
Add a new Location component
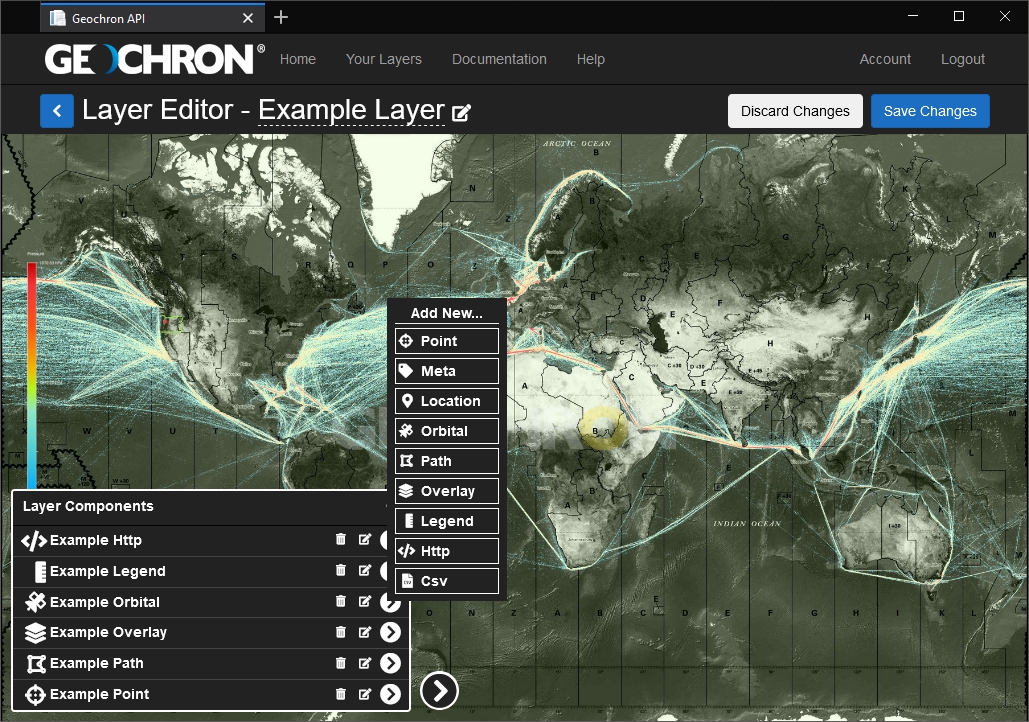point(447,401)
